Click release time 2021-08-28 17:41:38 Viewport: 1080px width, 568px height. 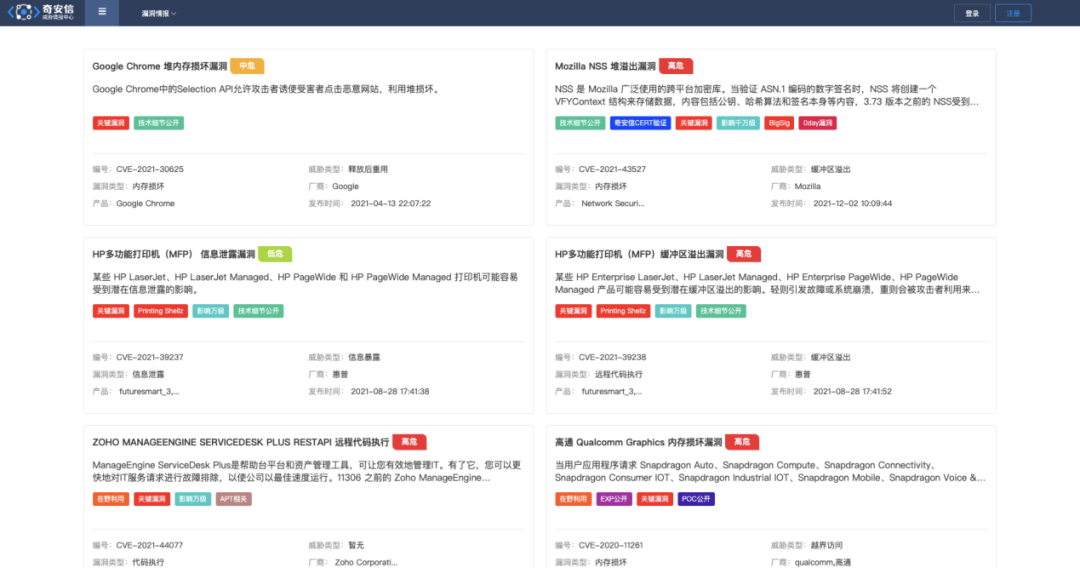[x=390, y=391]
